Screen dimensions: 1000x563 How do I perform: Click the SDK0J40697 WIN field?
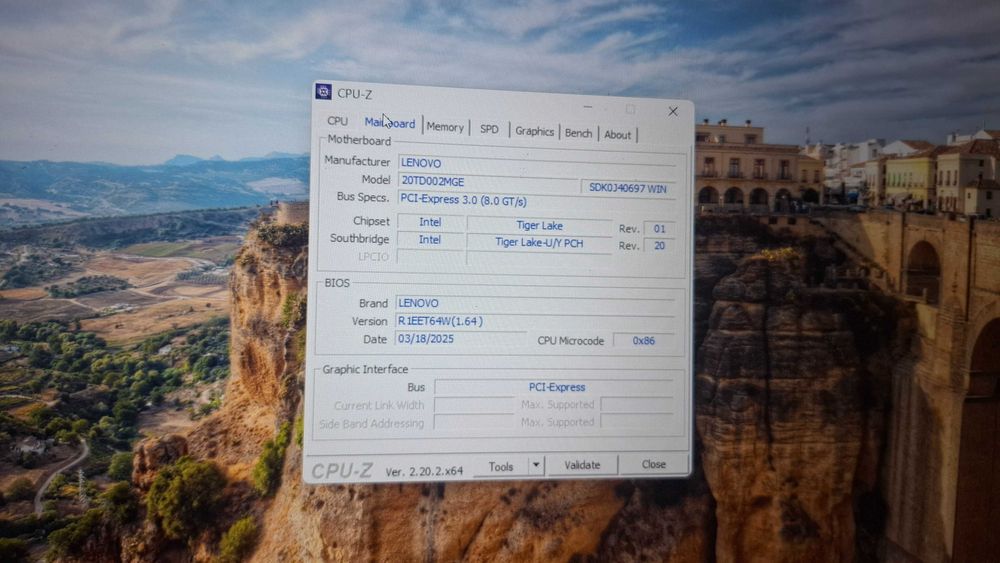(628, 188)
